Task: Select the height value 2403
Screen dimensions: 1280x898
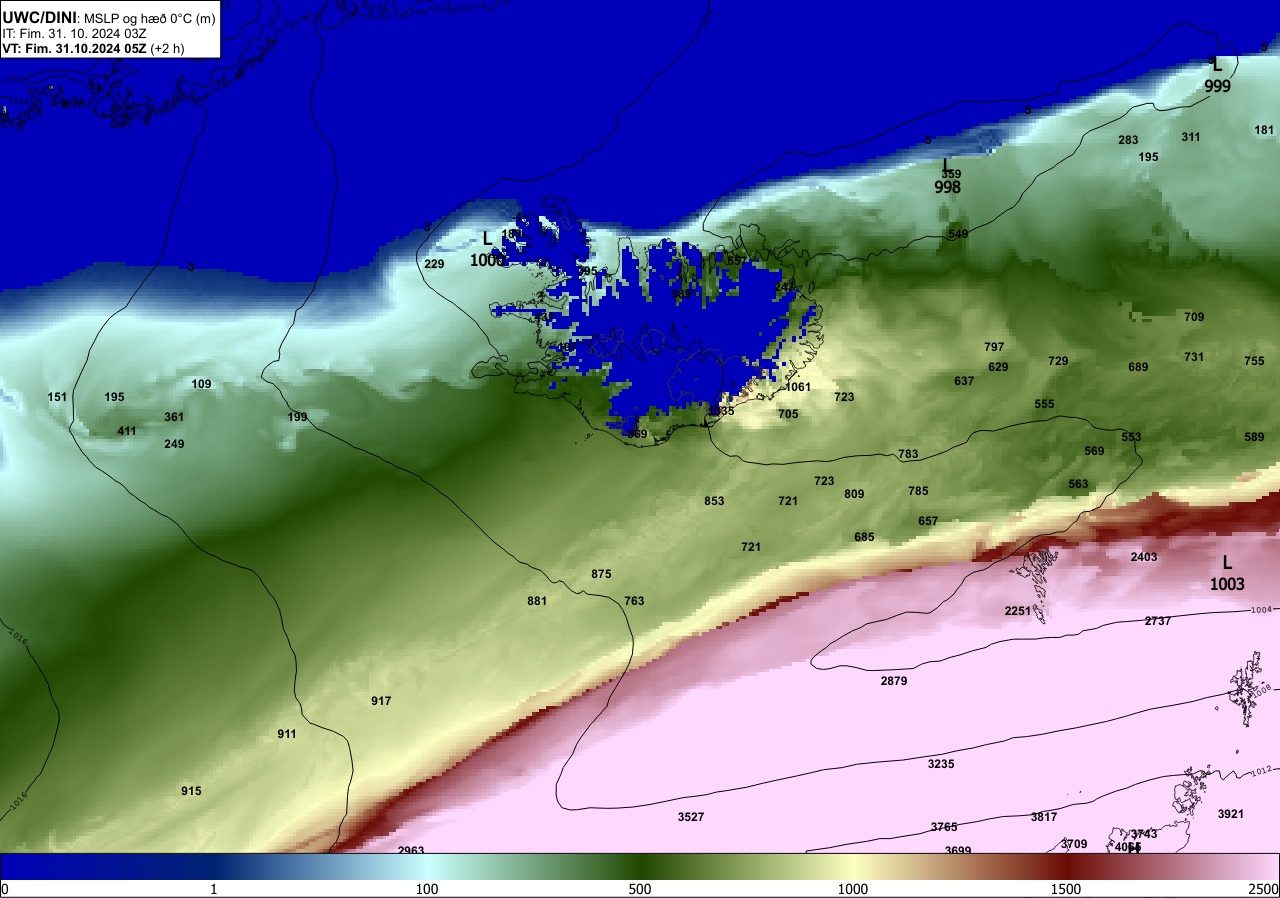Action: pos(1144,557)
